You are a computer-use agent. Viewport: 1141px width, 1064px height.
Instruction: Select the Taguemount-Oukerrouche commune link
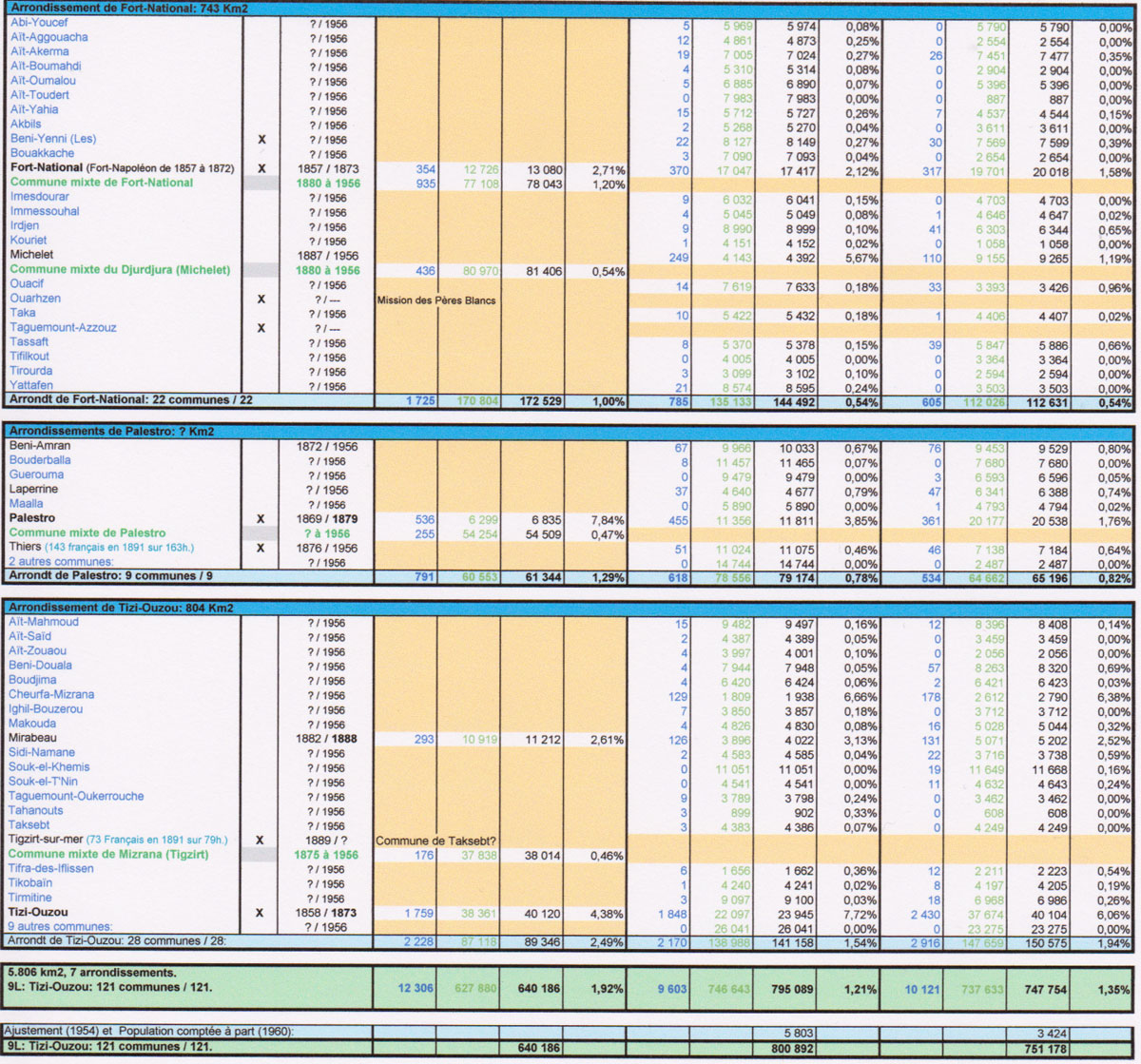click(76, 797)
